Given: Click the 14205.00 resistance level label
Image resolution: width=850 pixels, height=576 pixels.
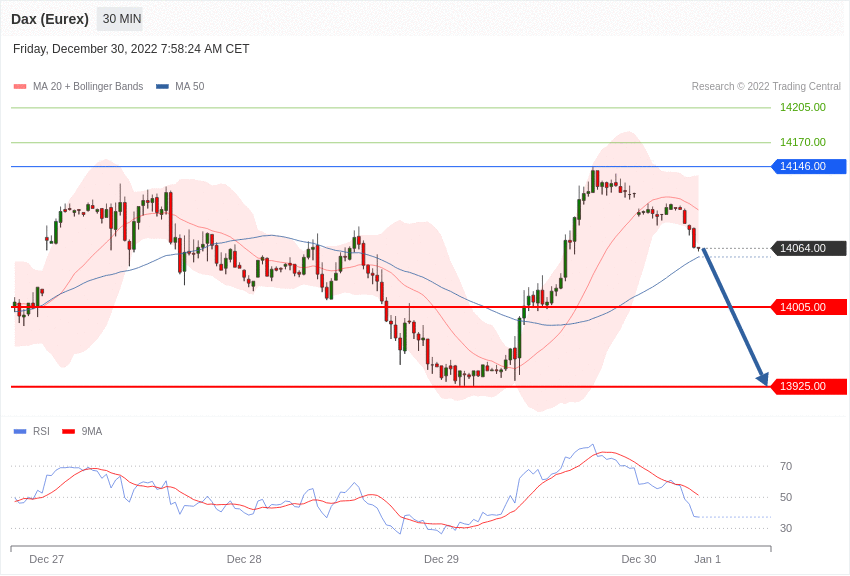Looking at the screenshot, I should tap(803, 107).
